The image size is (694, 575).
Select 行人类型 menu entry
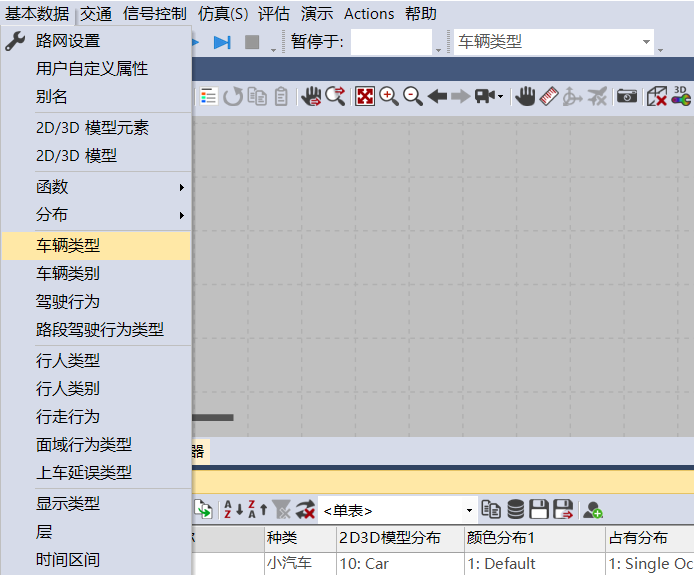pos(96,361)
